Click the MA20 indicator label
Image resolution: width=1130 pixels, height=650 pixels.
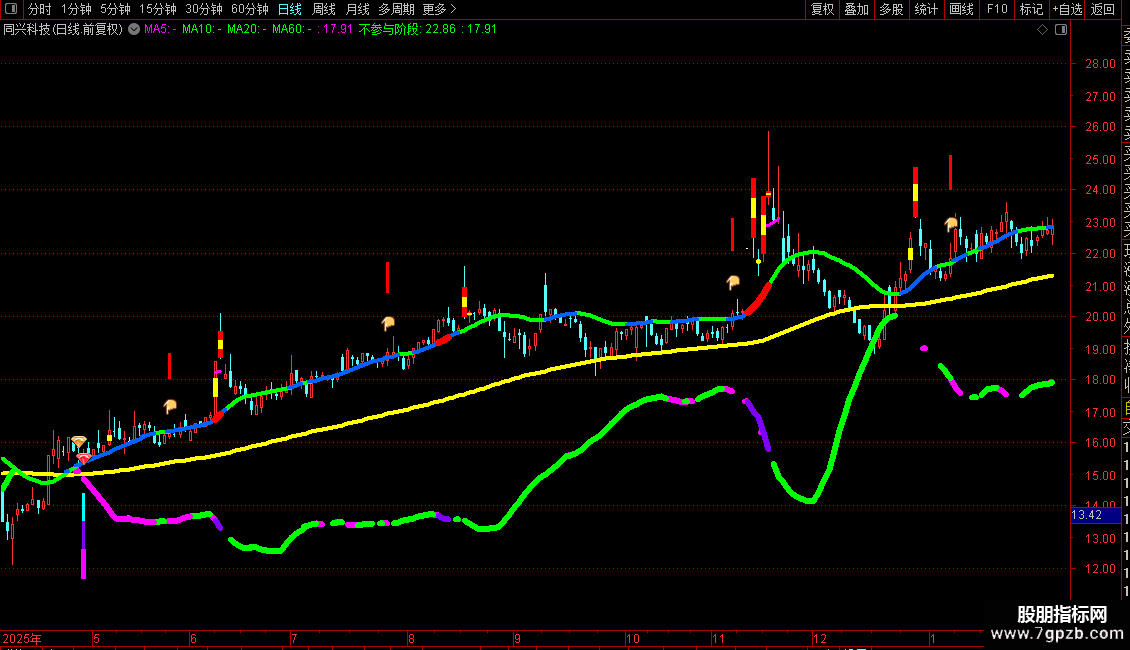(246, 30)
